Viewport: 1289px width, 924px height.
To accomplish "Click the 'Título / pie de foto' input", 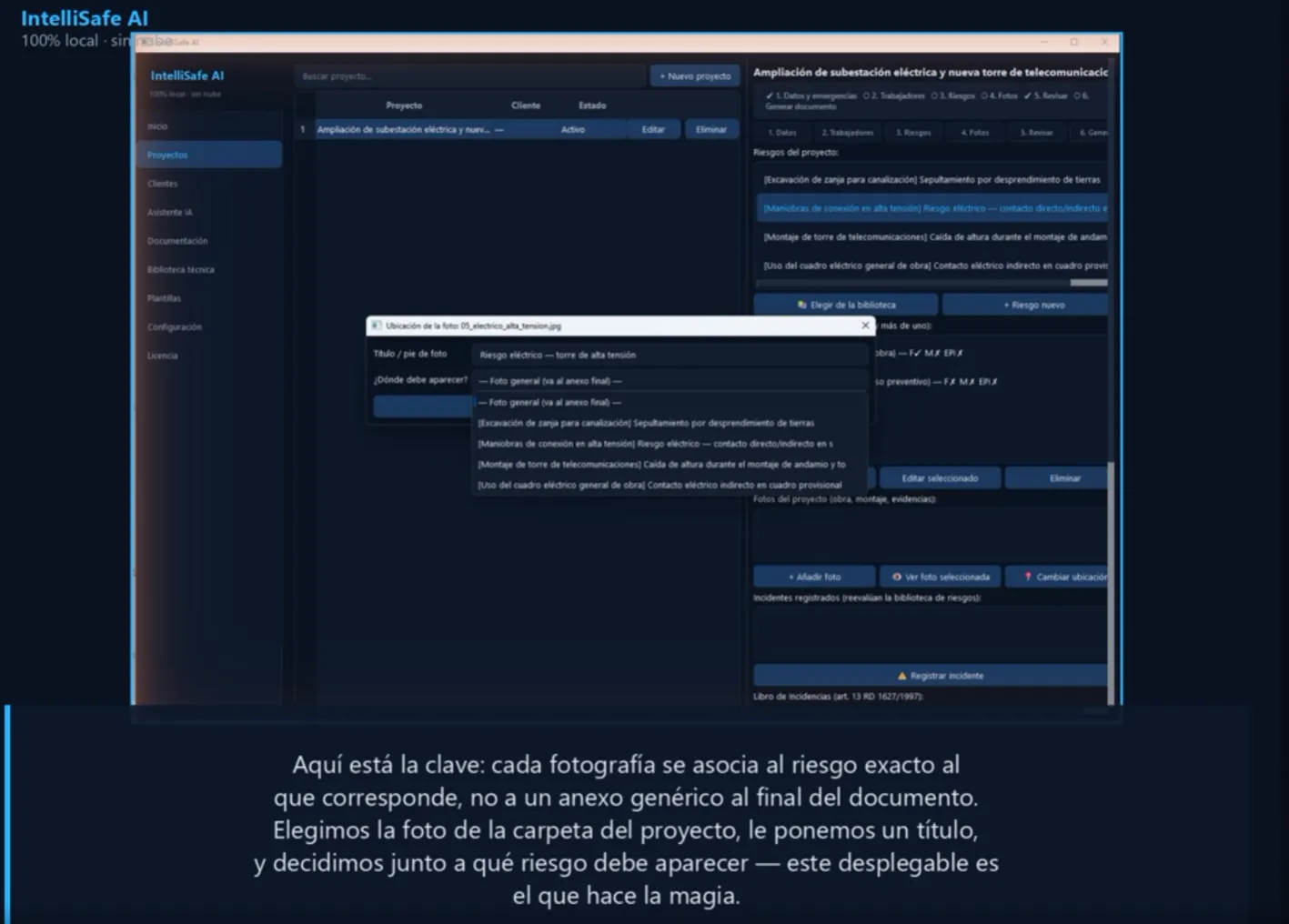I will tap(670, 355).
